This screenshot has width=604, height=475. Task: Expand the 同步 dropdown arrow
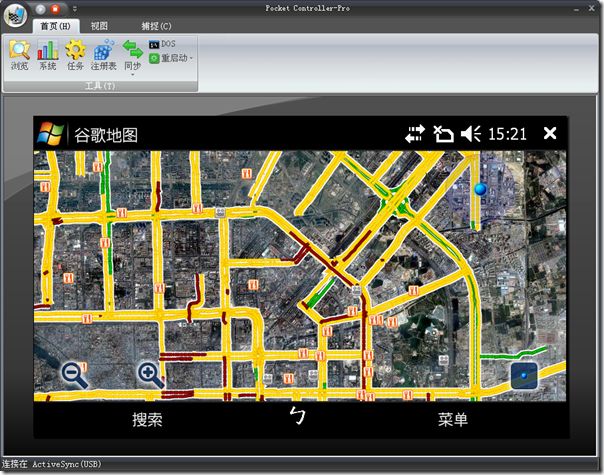pyautogui.click(x=133, y=74)
